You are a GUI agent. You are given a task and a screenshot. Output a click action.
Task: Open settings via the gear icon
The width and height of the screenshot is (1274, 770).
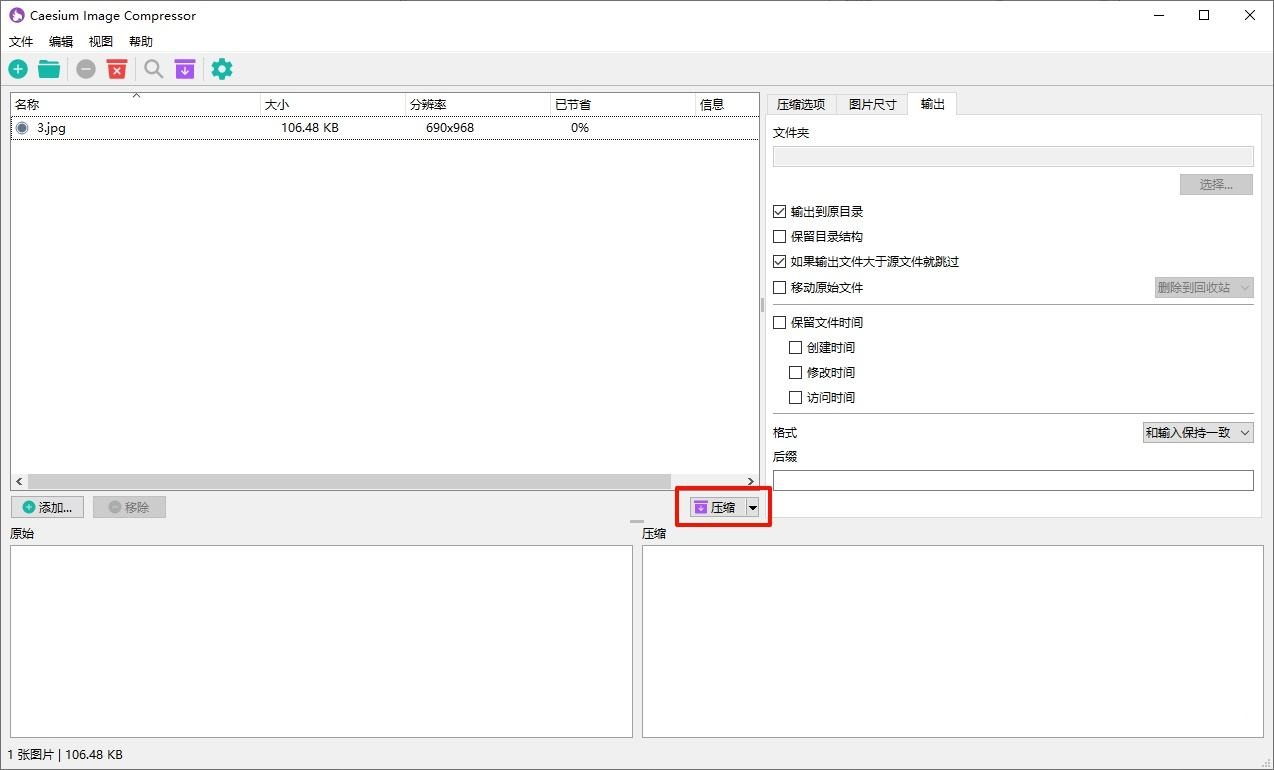click(x=222, y=69)
